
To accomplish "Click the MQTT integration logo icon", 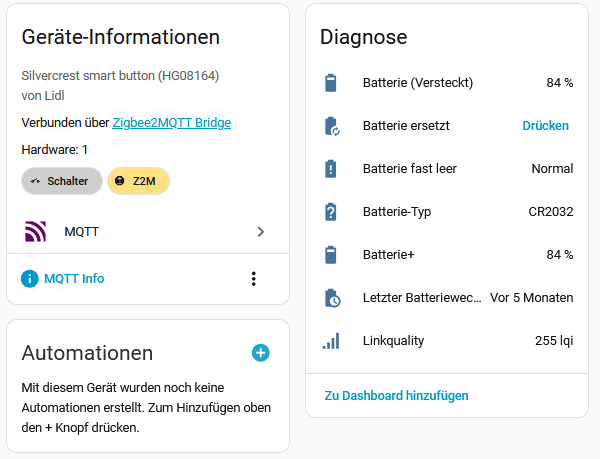I will [x=35, y=232].
